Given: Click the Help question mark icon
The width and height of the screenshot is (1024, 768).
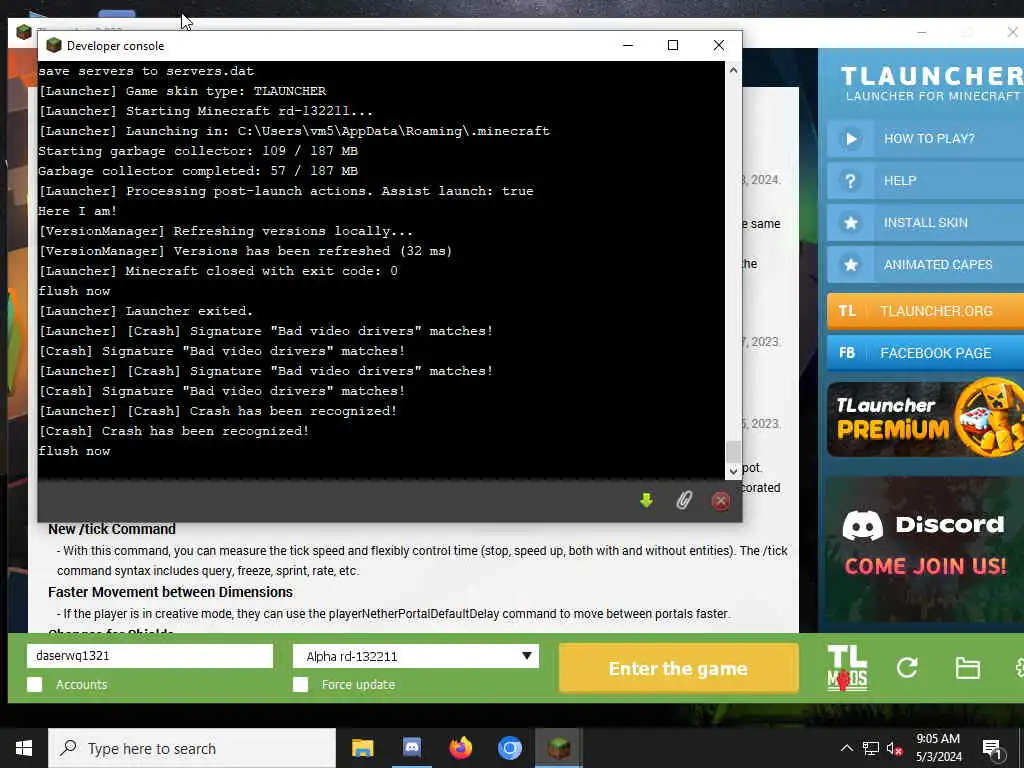Looking at the screenshot, I should click(x=850, y=181).
